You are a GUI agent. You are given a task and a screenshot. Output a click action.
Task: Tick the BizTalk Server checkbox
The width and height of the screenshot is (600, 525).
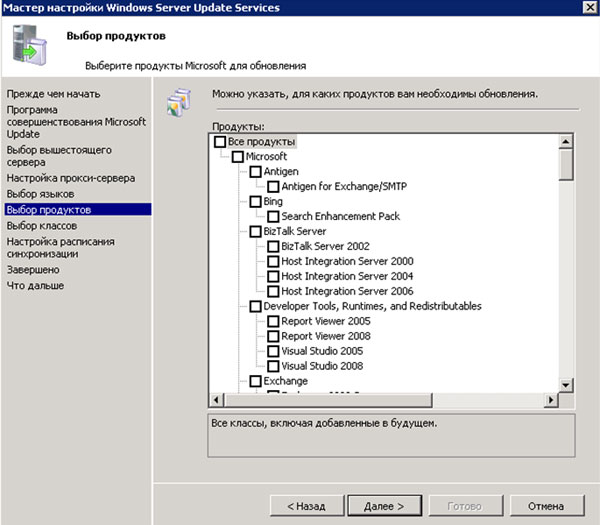pyautogui.click(x=255, y=231)
